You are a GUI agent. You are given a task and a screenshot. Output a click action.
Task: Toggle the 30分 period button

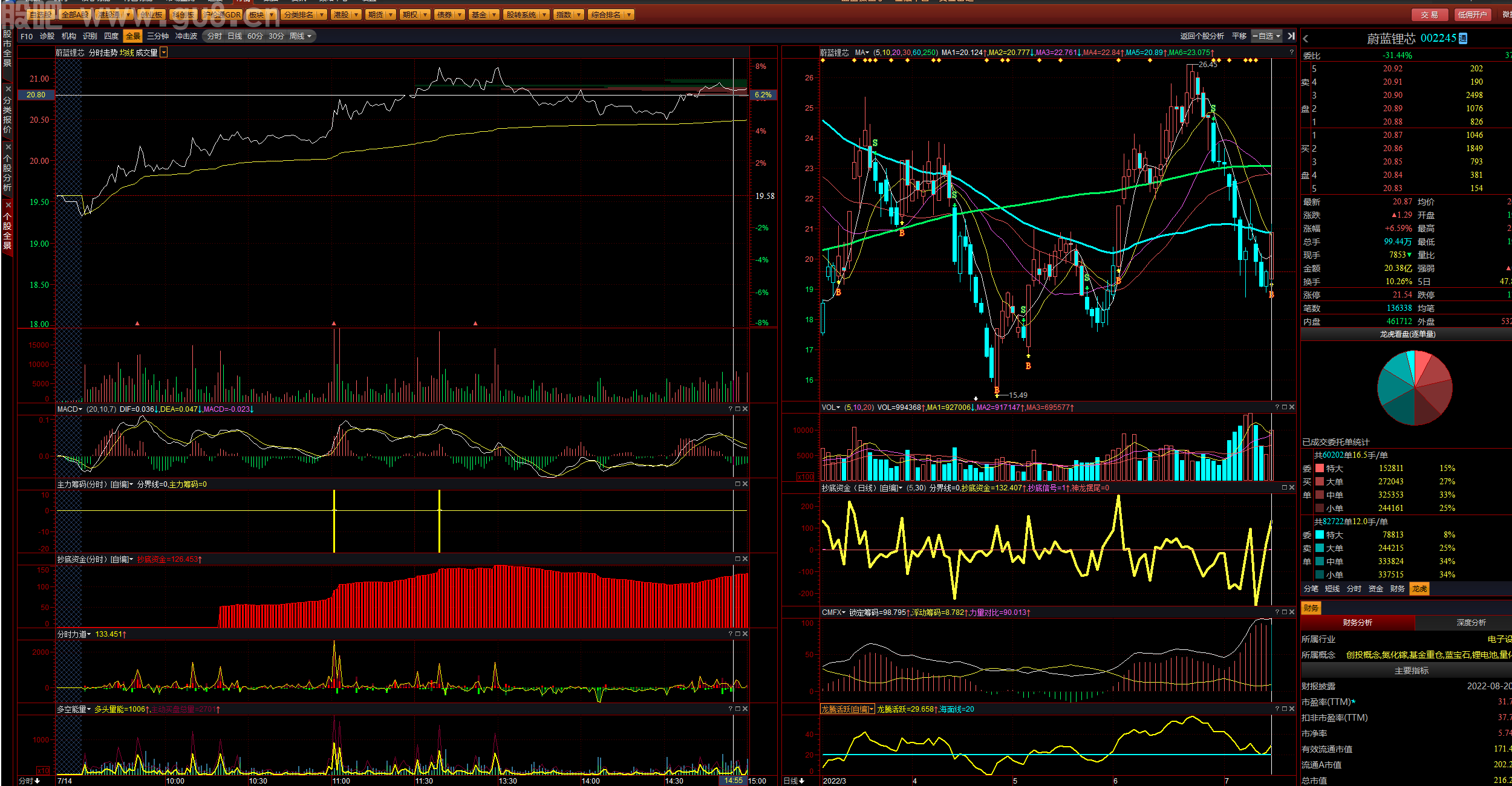click(276, 36)
